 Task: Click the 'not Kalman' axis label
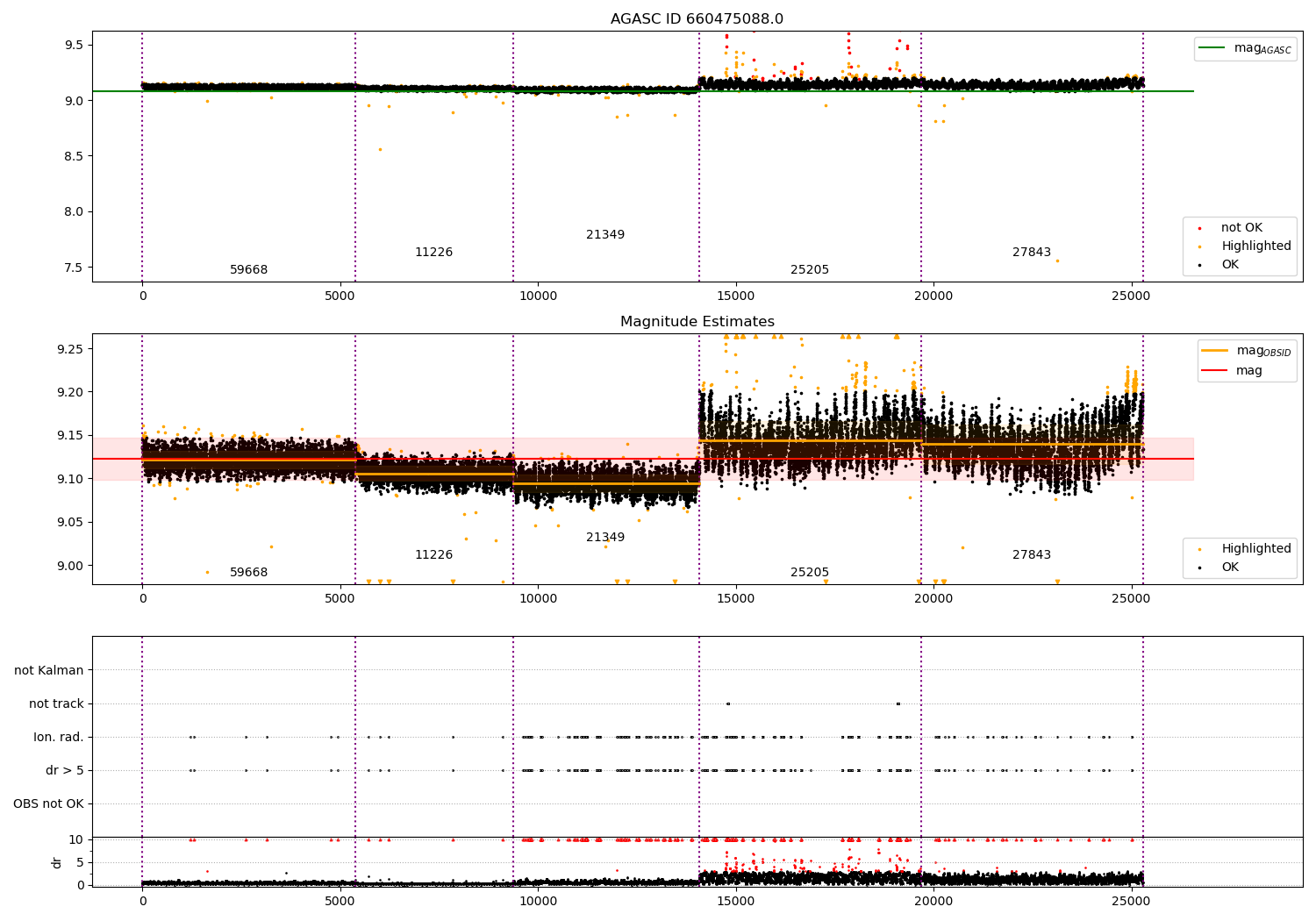click(x=49, y=670)
